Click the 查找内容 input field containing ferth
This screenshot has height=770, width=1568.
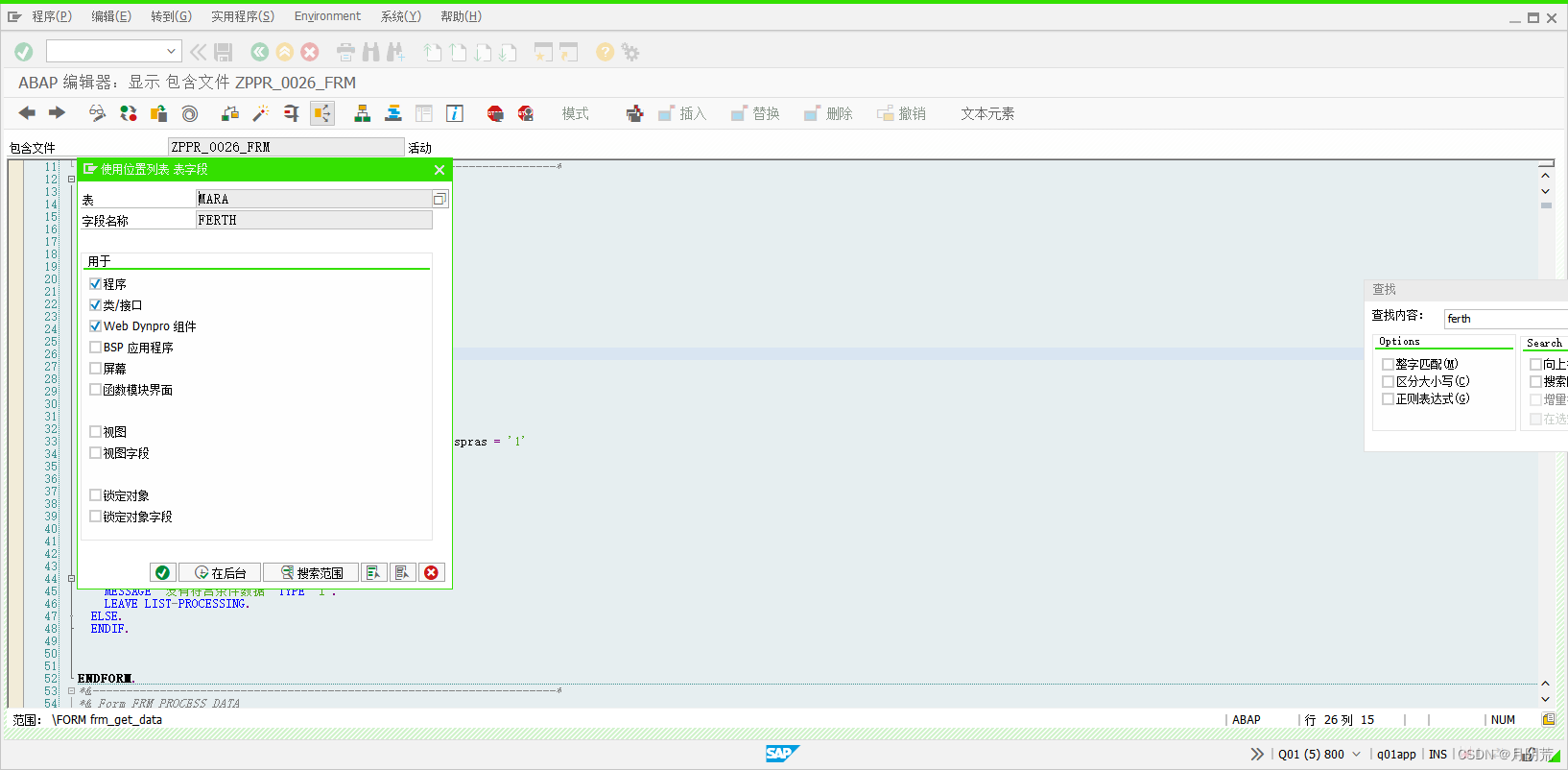(1506, 318)
